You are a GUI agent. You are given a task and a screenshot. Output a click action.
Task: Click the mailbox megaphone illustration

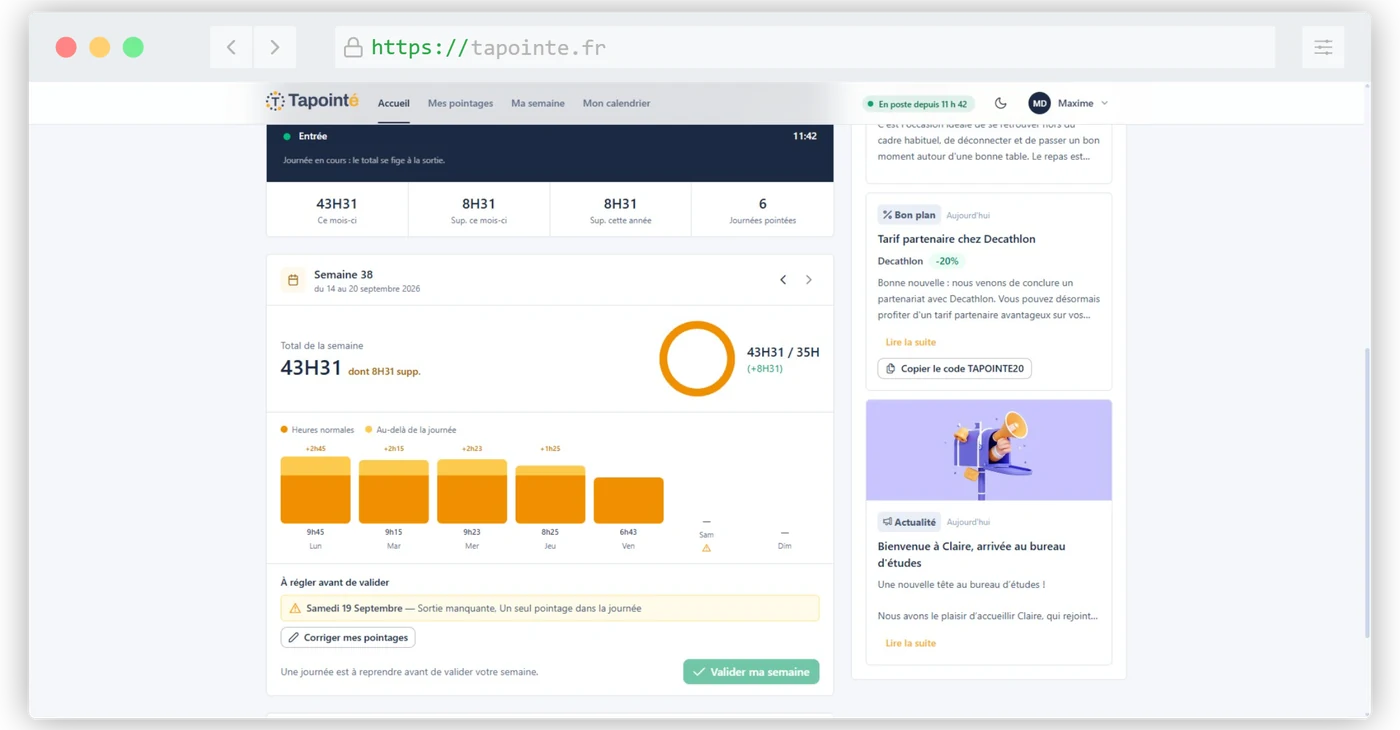click(x=989, y=450)
